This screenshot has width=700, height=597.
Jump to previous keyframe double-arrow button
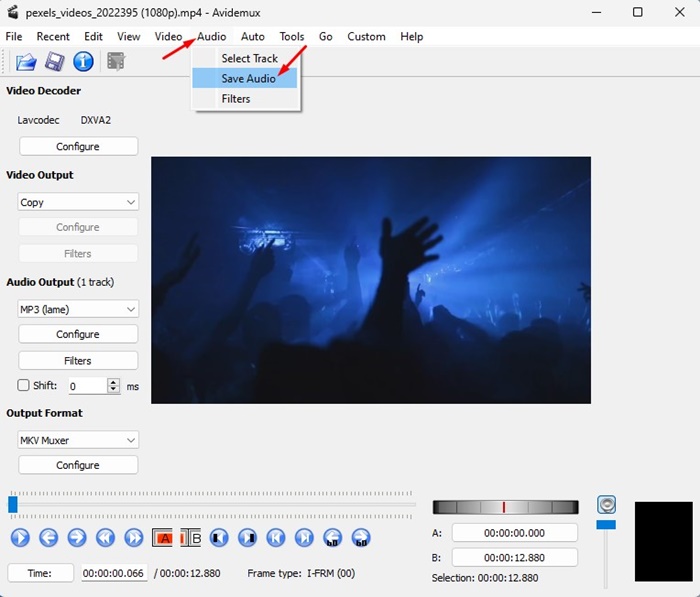pos(105,538)
